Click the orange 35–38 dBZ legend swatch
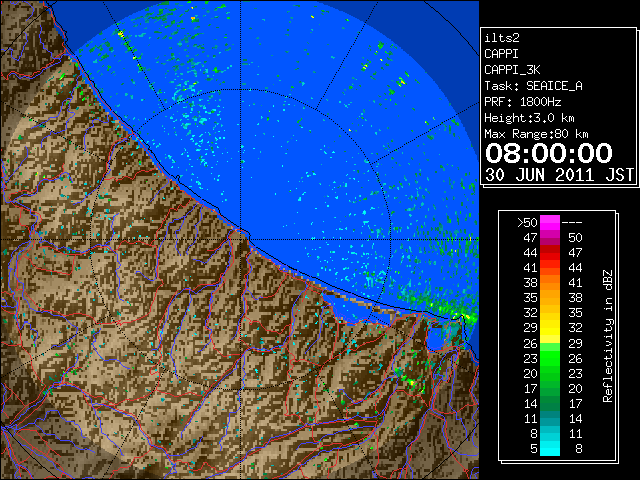640x480 pixels. tap(550, 298)
